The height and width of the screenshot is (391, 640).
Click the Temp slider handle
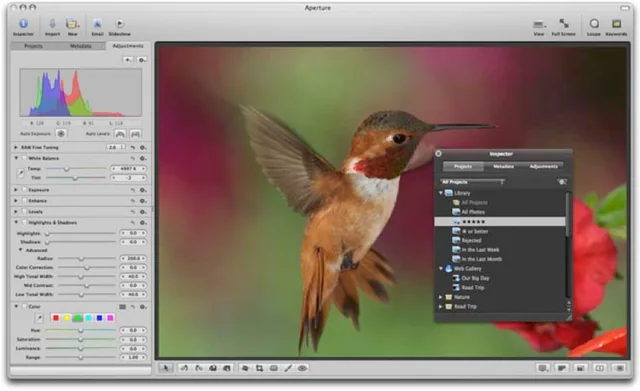67,169
